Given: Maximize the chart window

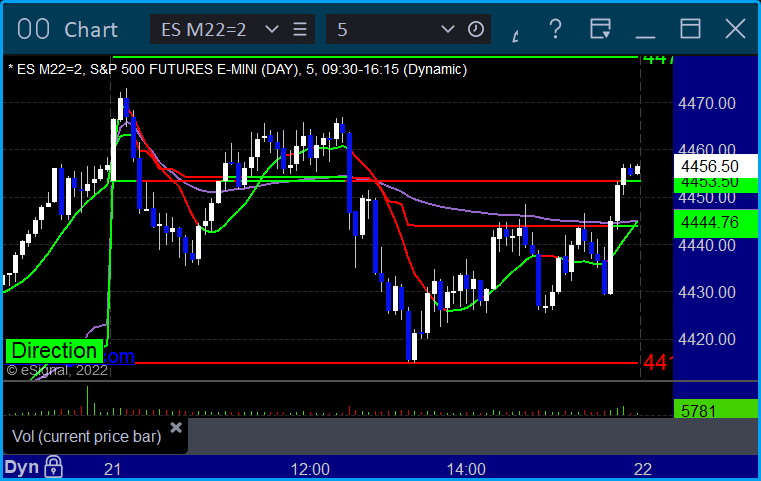Looking at the screenshot, I should click(690, 29).
